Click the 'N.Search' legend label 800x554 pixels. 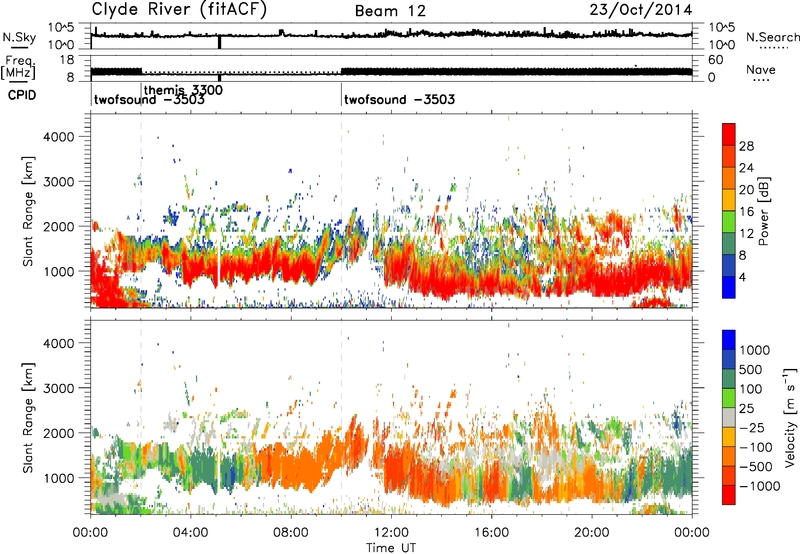coord(772,37)
